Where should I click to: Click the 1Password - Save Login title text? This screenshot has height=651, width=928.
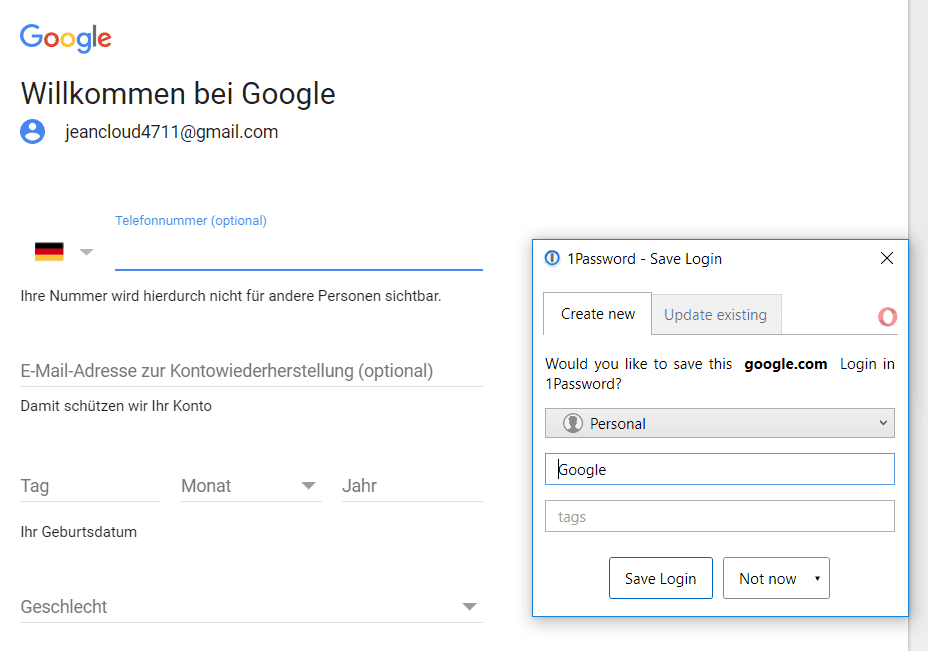coord(645,259)
